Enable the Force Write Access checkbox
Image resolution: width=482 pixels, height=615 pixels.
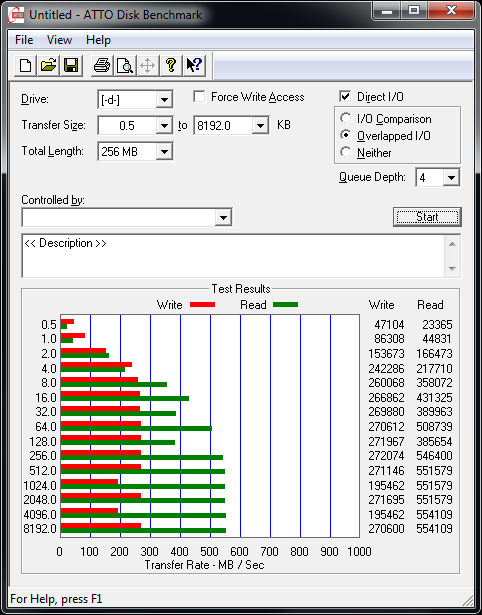click(x=199, y=97)
